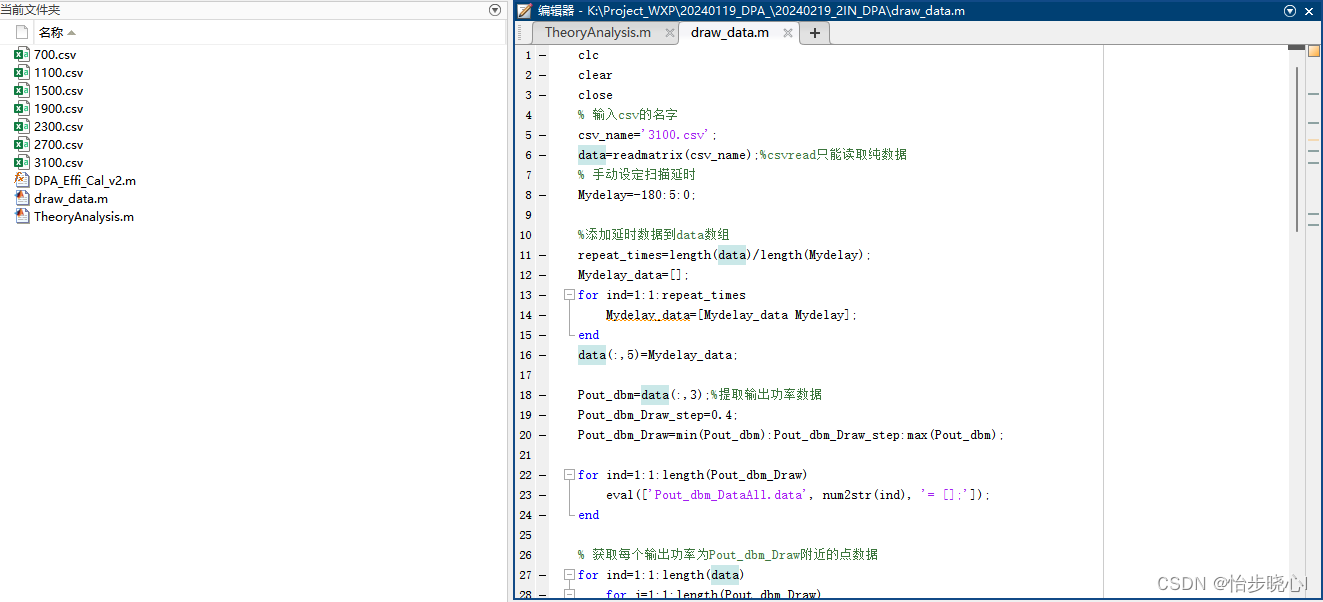Click the comment %添加延时数据到data数组
This screenshot has height=602, width=1323.
[654, 235]
